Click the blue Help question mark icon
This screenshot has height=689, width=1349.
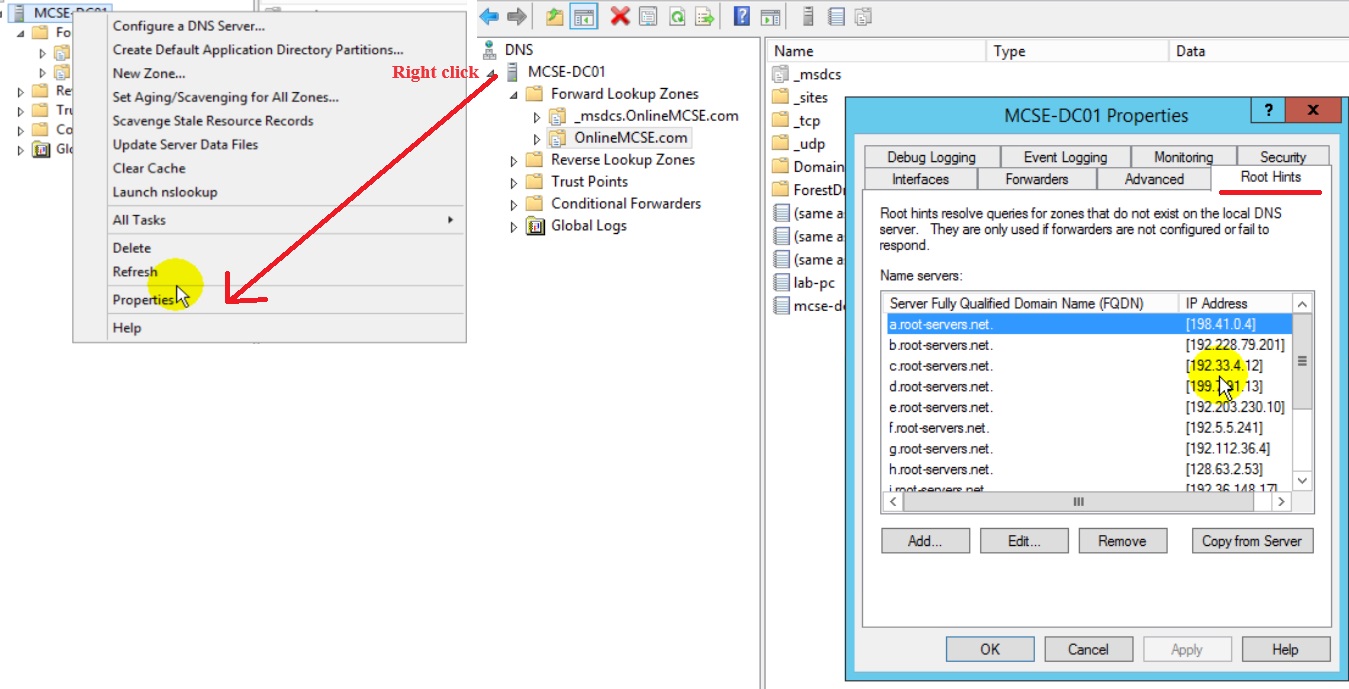[741, 16]
